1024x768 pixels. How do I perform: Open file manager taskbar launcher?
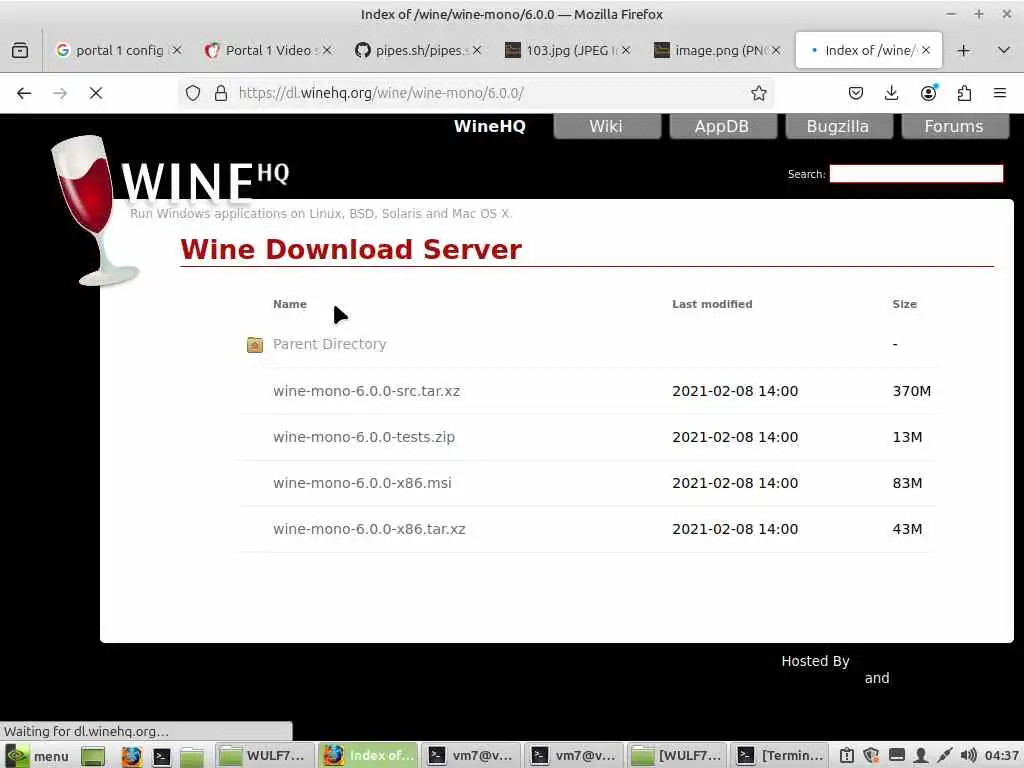(192, 756)
